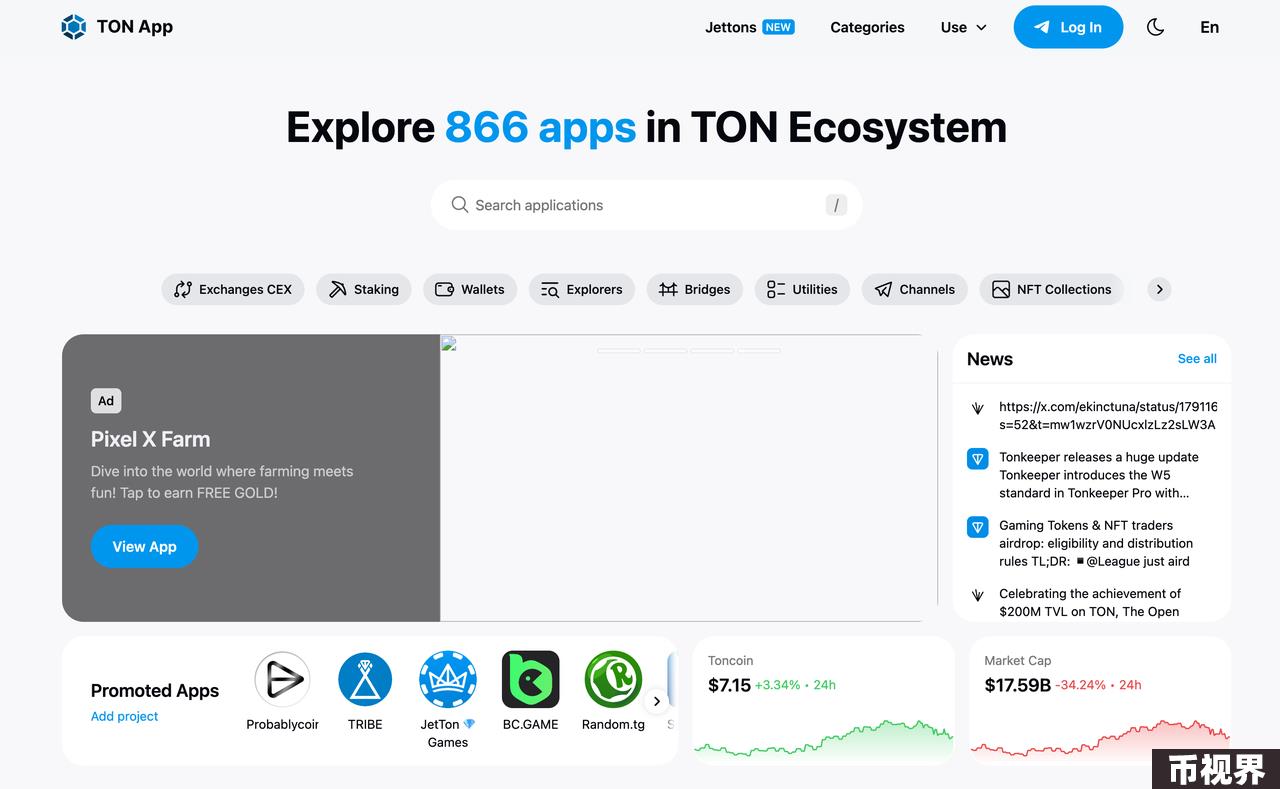Open Gaming Tokens & NFT traders airdrop news

tap(1096, 543)
